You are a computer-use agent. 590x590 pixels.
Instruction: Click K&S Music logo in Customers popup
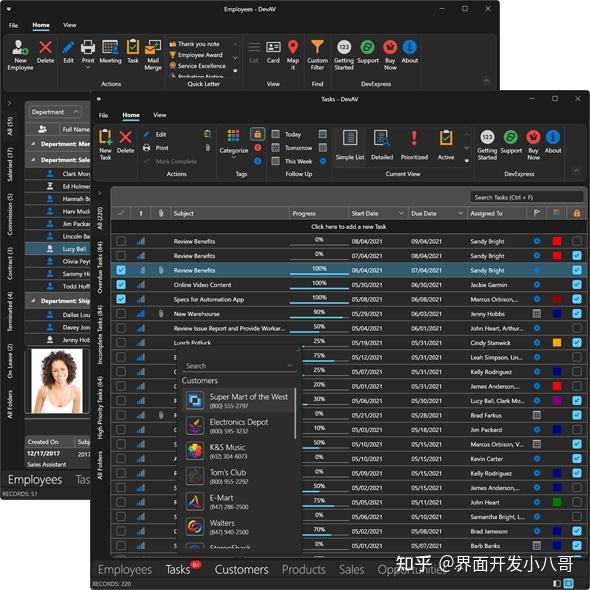(195, 451)
